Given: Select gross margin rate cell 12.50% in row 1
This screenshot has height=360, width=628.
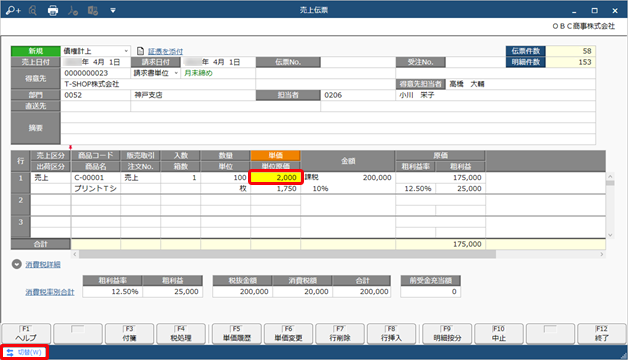Looking at the screenshot, I should pyautogui.click(x=416, y=189).
